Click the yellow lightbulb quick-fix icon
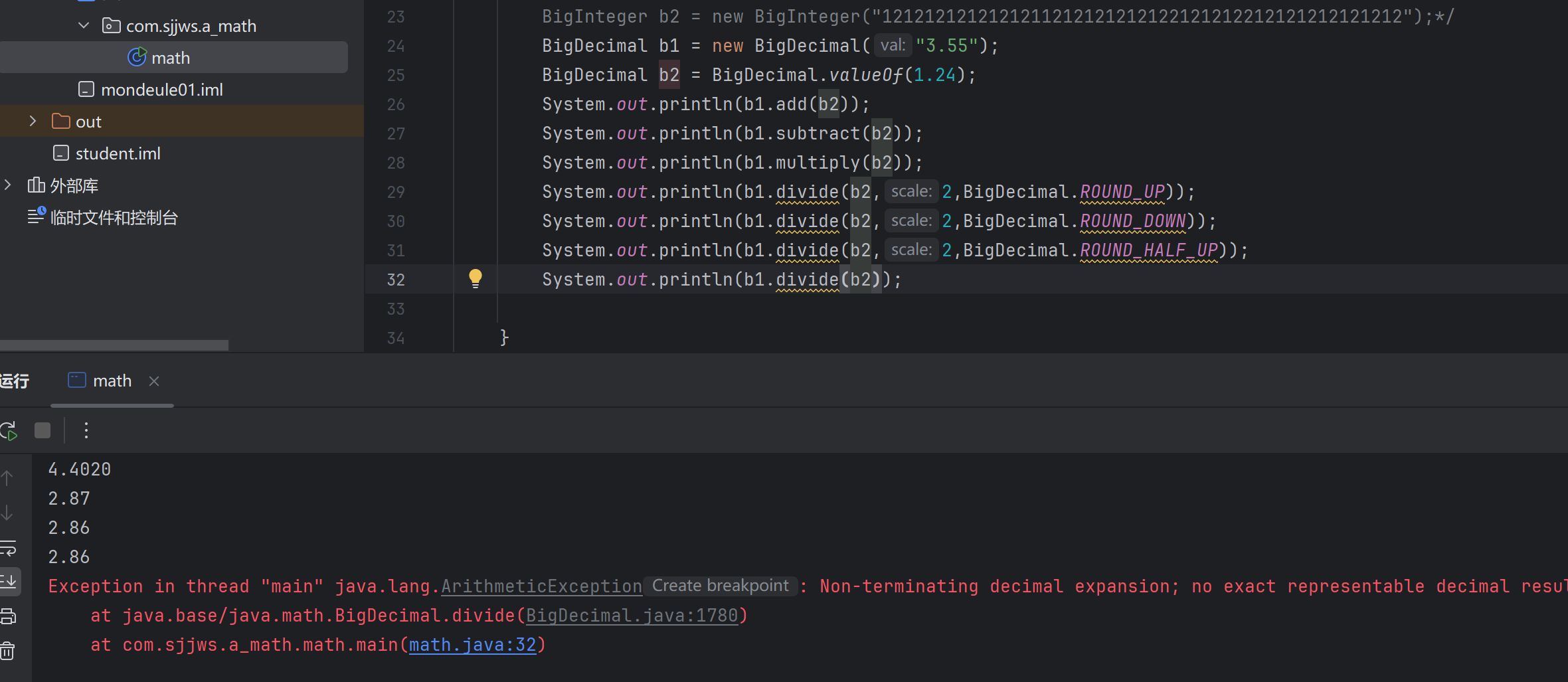The image size is (1568, 682). point(475,278)
